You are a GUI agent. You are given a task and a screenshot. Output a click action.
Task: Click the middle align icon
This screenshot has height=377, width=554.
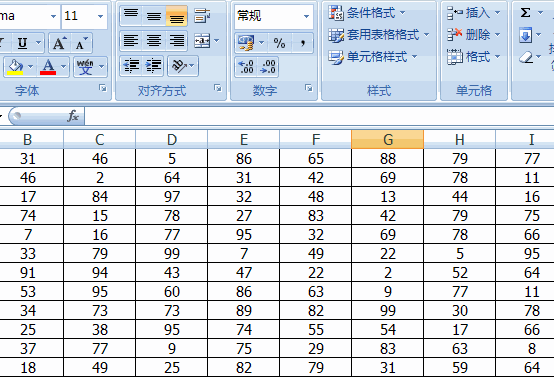154,16
